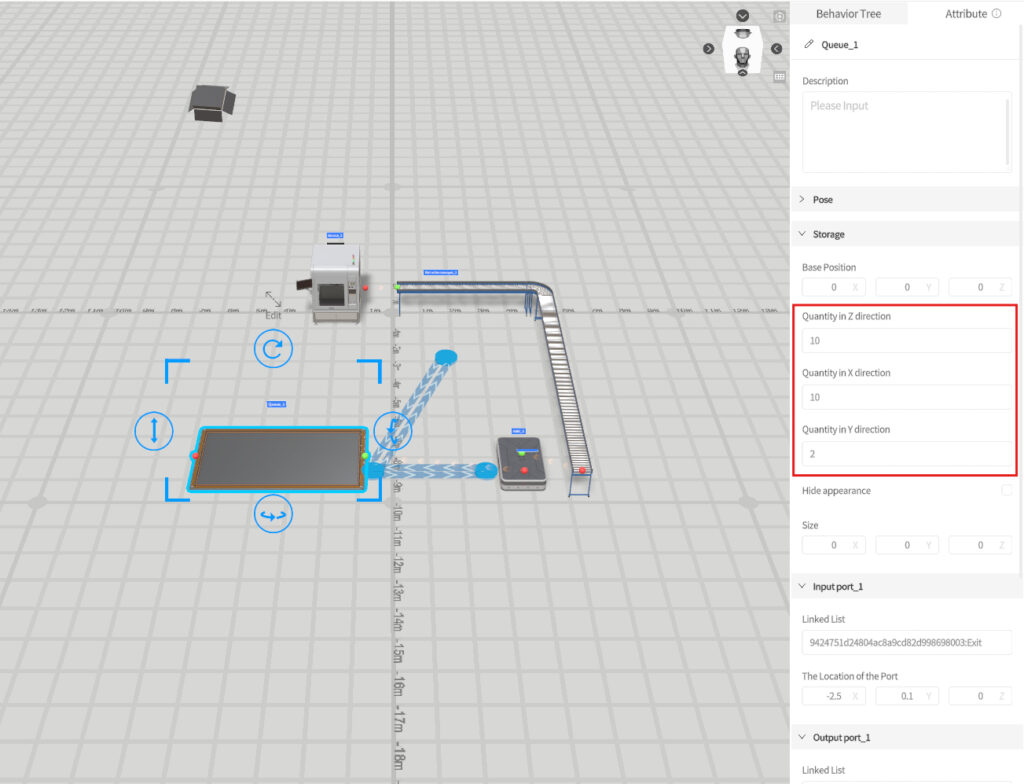Click the red port dot on queue's left edge
The image size is (1024, 784).
click(195, 455)
